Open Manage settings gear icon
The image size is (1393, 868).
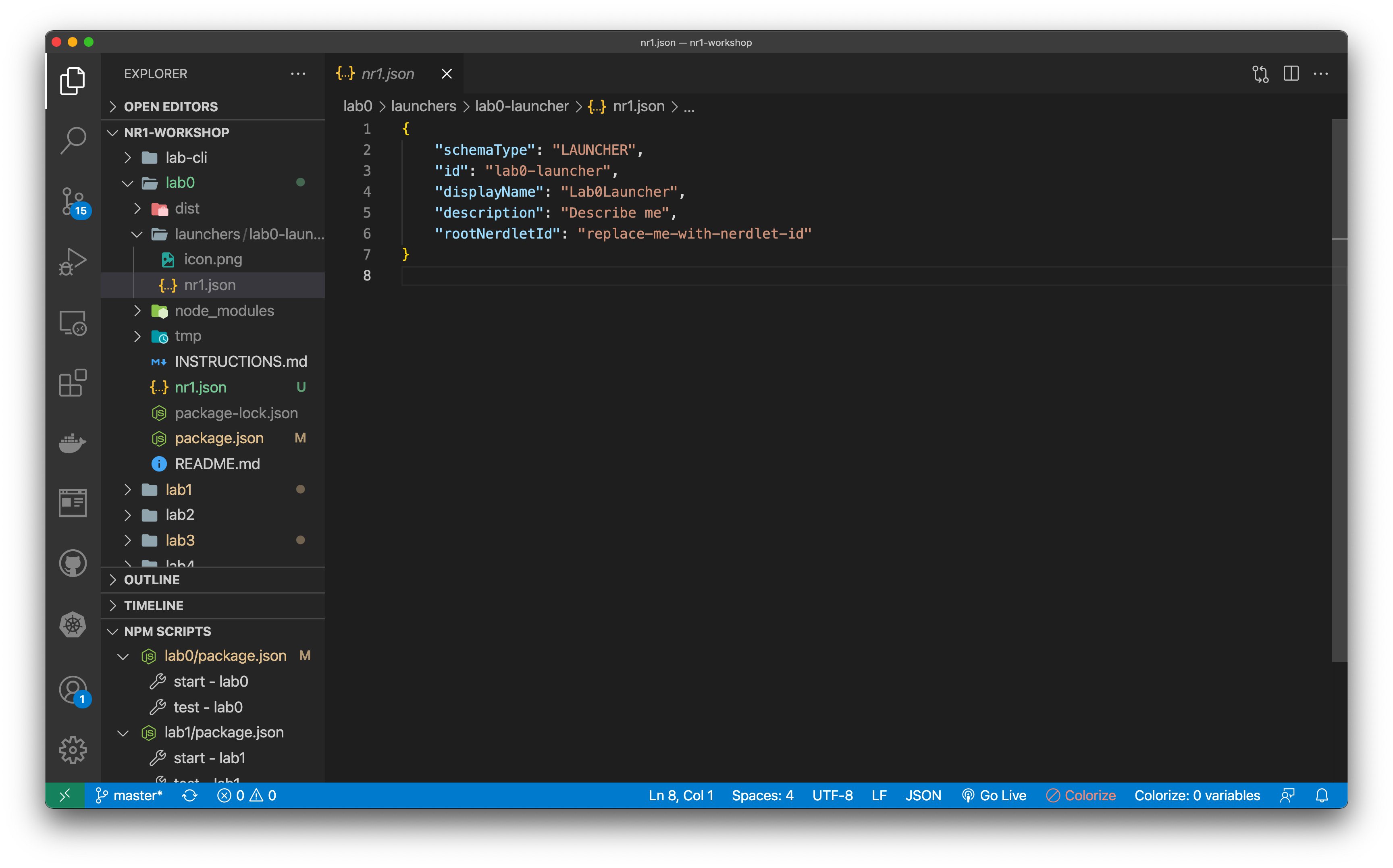tap(73, 750)
